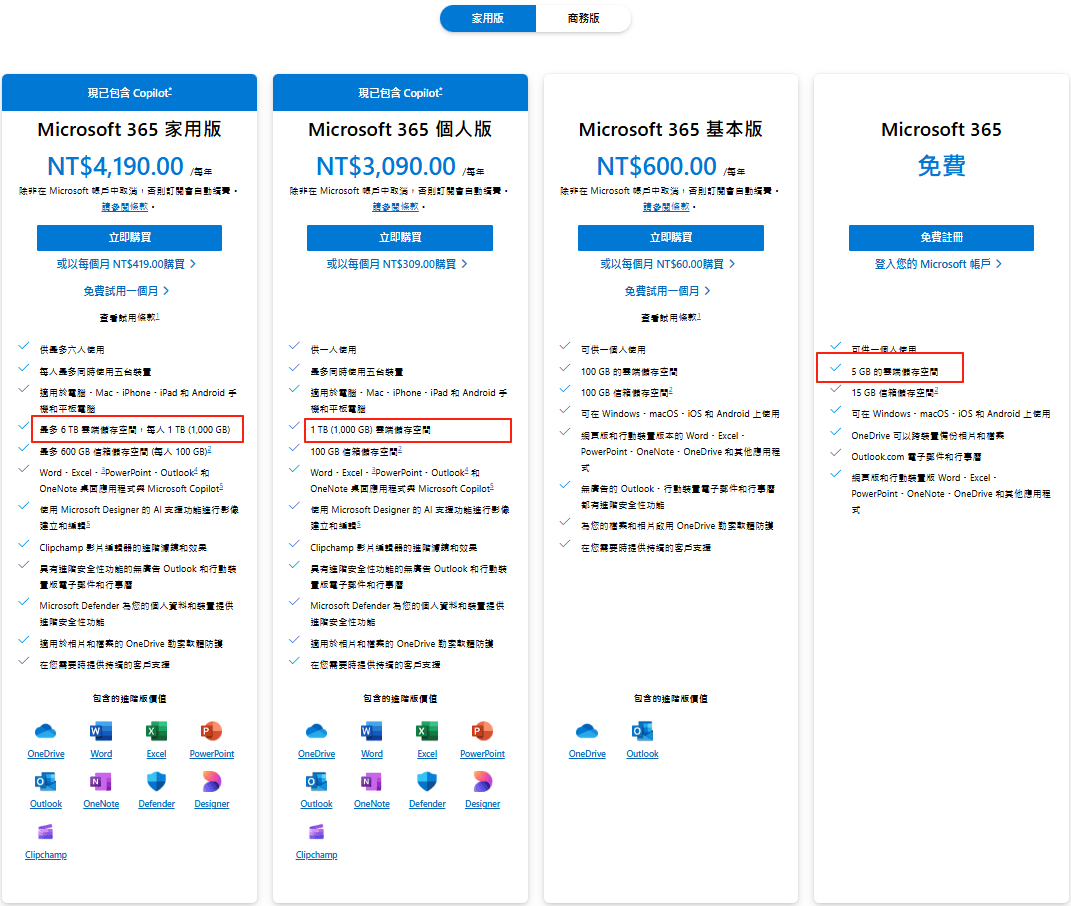Open 登入您的 Microsoft 帳戶 link
Viewport: 1071px width, 906px height.
point(938,264)
